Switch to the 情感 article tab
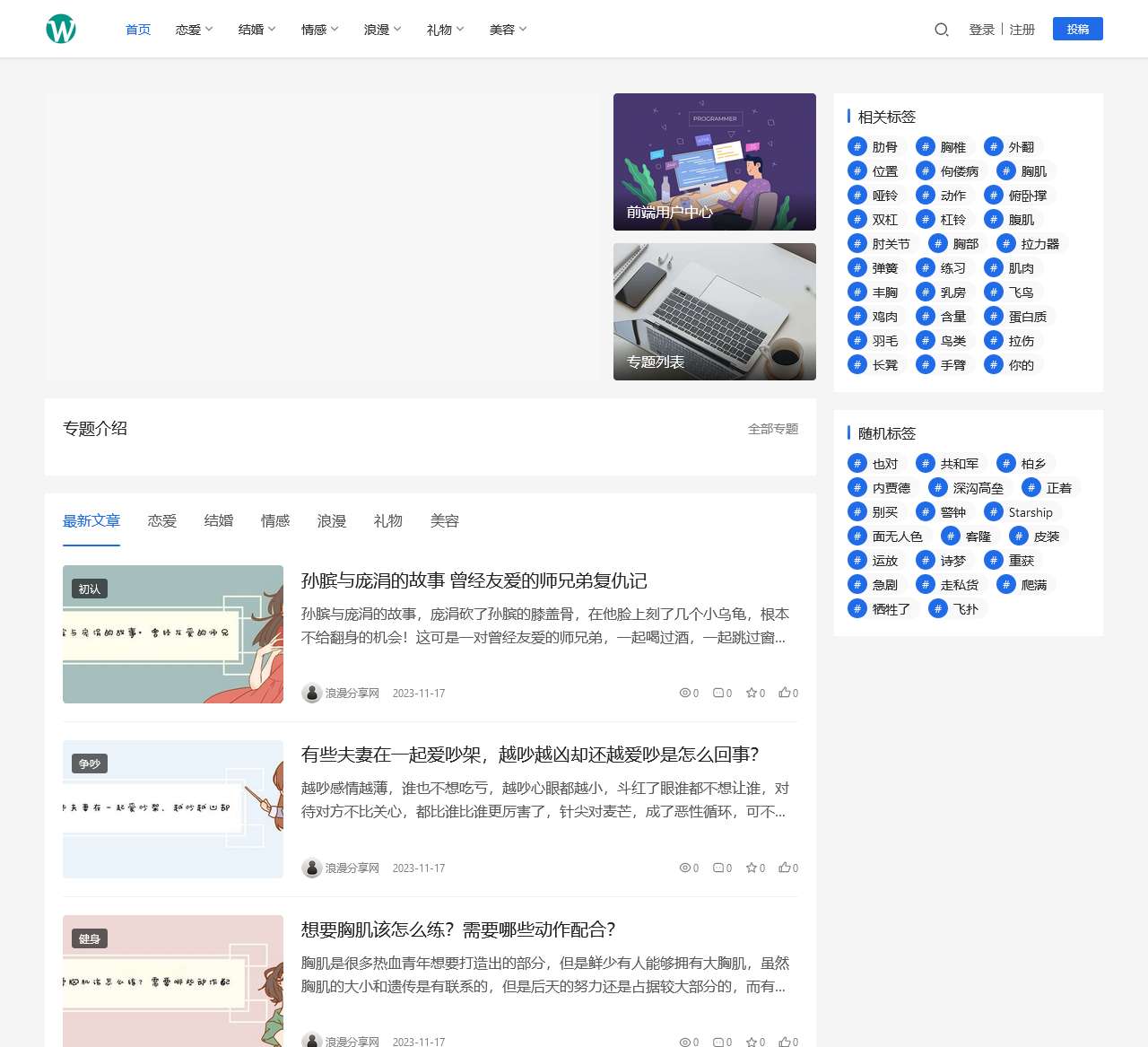 [x=275, y=520]
